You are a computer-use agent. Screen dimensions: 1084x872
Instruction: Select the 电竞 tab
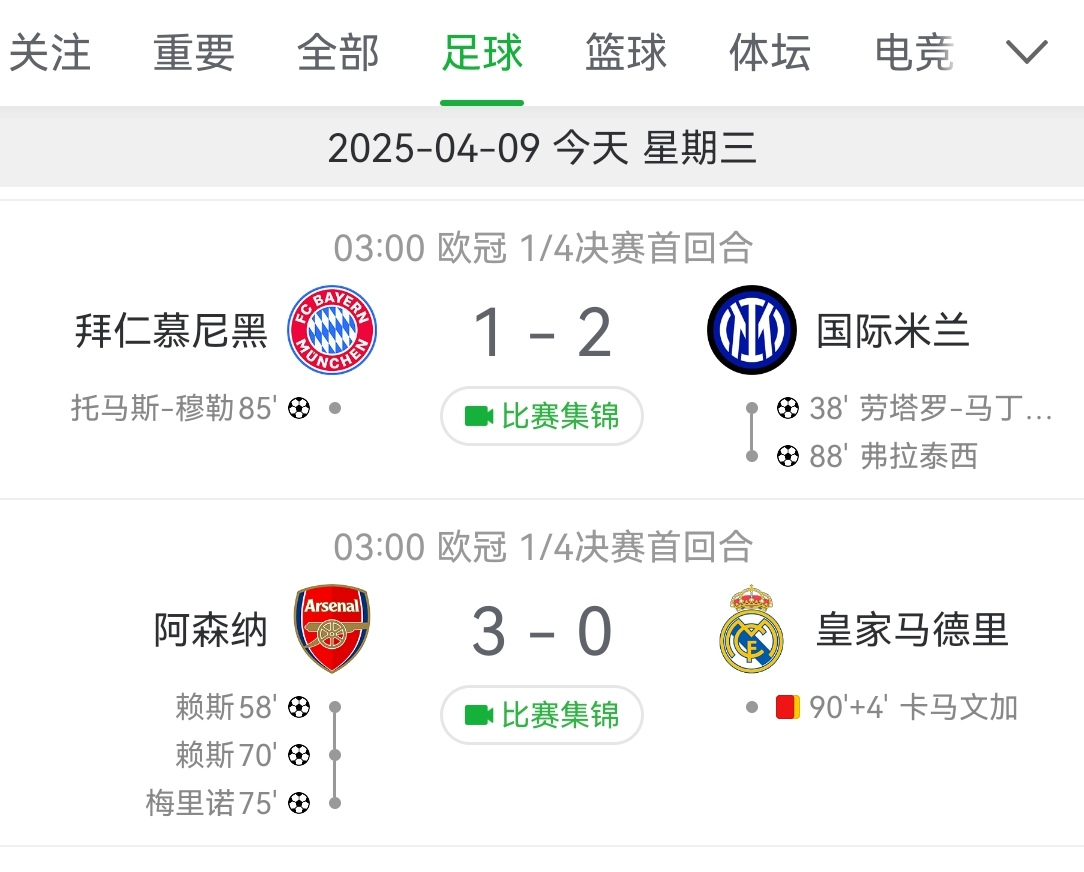914,53
